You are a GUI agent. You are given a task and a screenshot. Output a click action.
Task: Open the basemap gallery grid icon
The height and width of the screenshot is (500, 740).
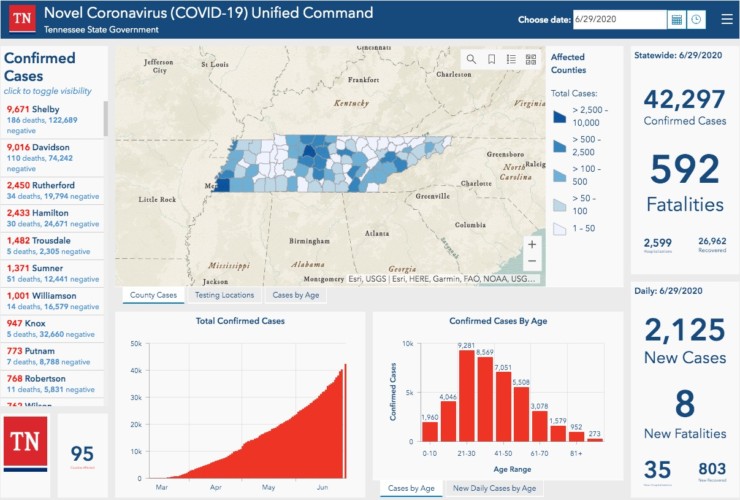530,59
